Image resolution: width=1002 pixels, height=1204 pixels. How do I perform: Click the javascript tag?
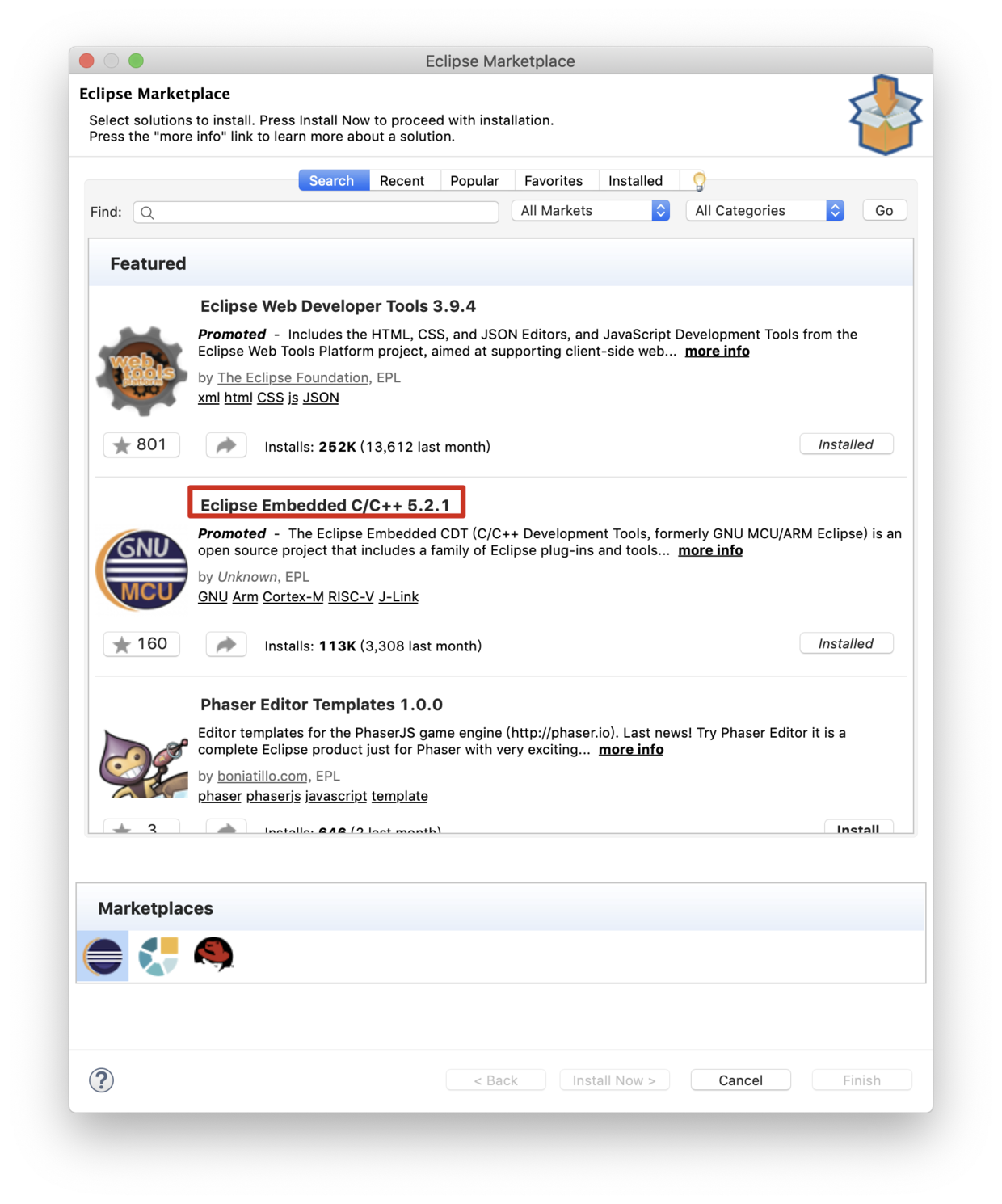336,796
